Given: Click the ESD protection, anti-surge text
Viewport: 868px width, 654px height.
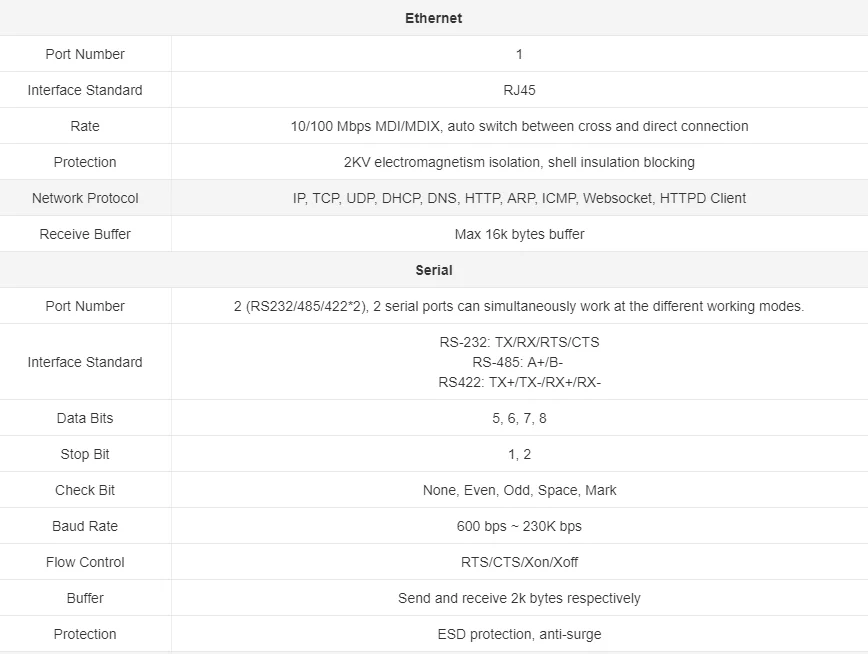Looking at the screenshot, I should coord(519,634).
